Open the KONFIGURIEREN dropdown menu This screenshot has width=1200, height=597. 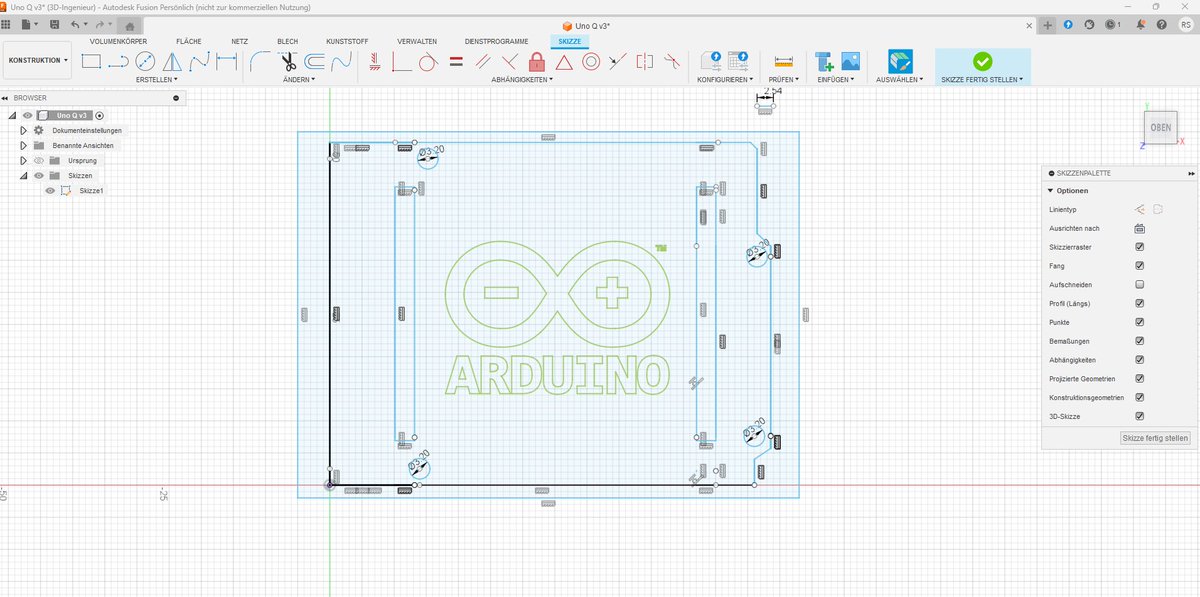point(725,79)
